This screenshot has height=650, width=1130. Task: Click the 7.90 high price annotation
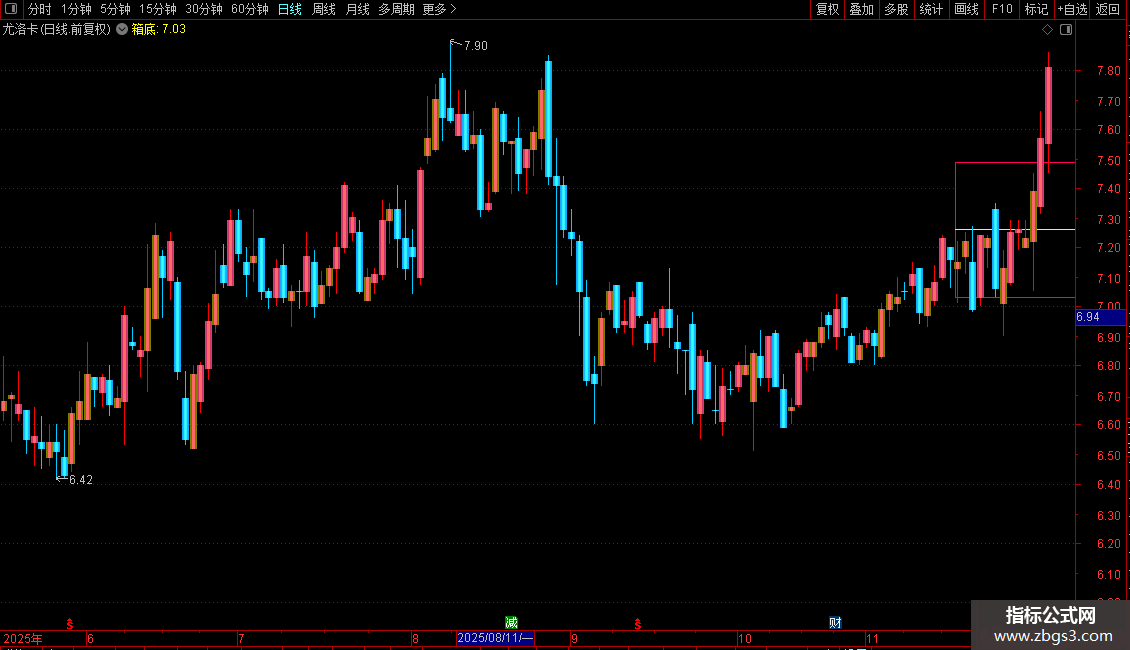coord(476,45)
